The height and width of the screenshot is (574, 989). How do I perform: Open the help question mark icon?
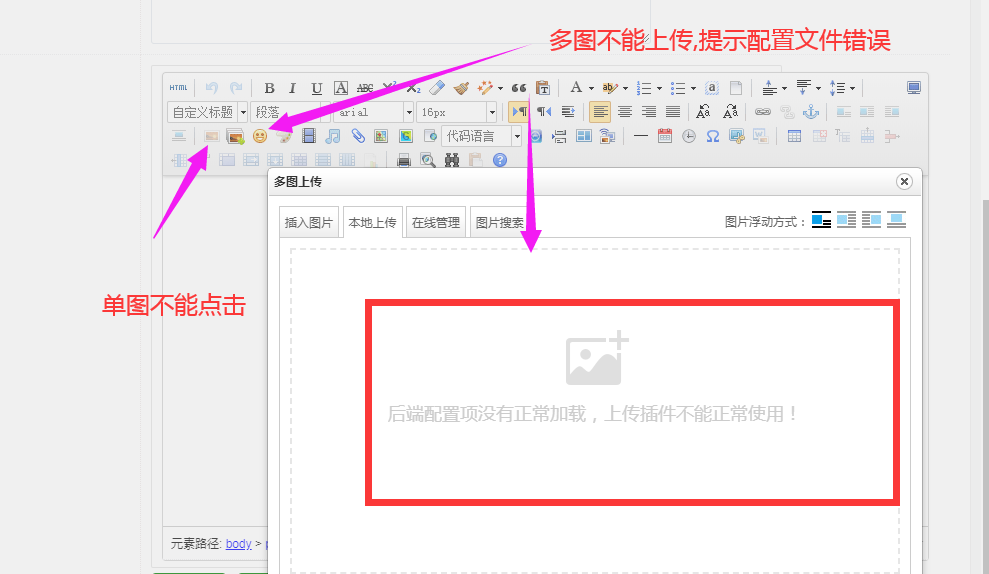click(x=500, y=160)
